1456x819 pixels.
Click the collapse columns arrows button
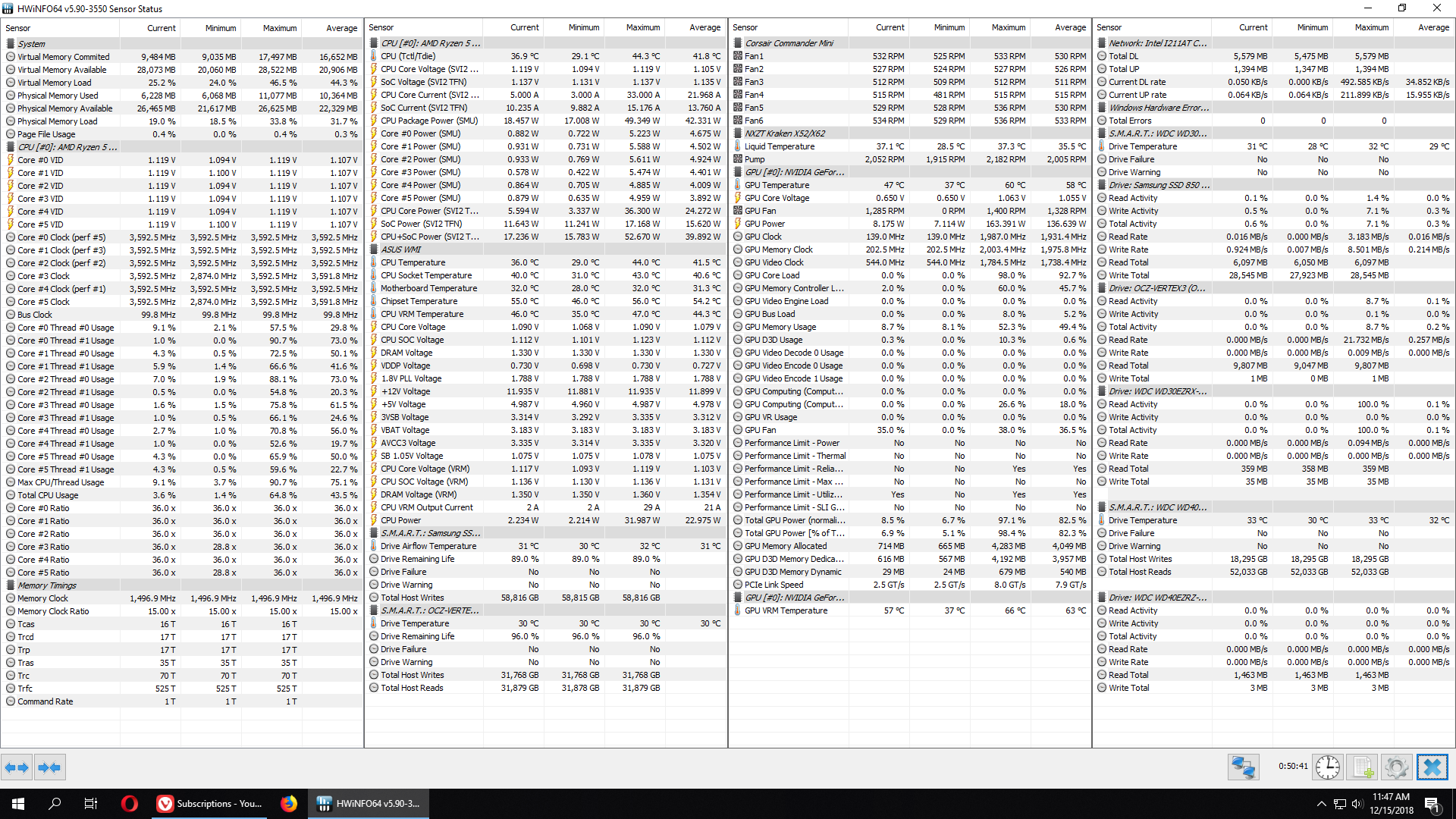[49, 767]
